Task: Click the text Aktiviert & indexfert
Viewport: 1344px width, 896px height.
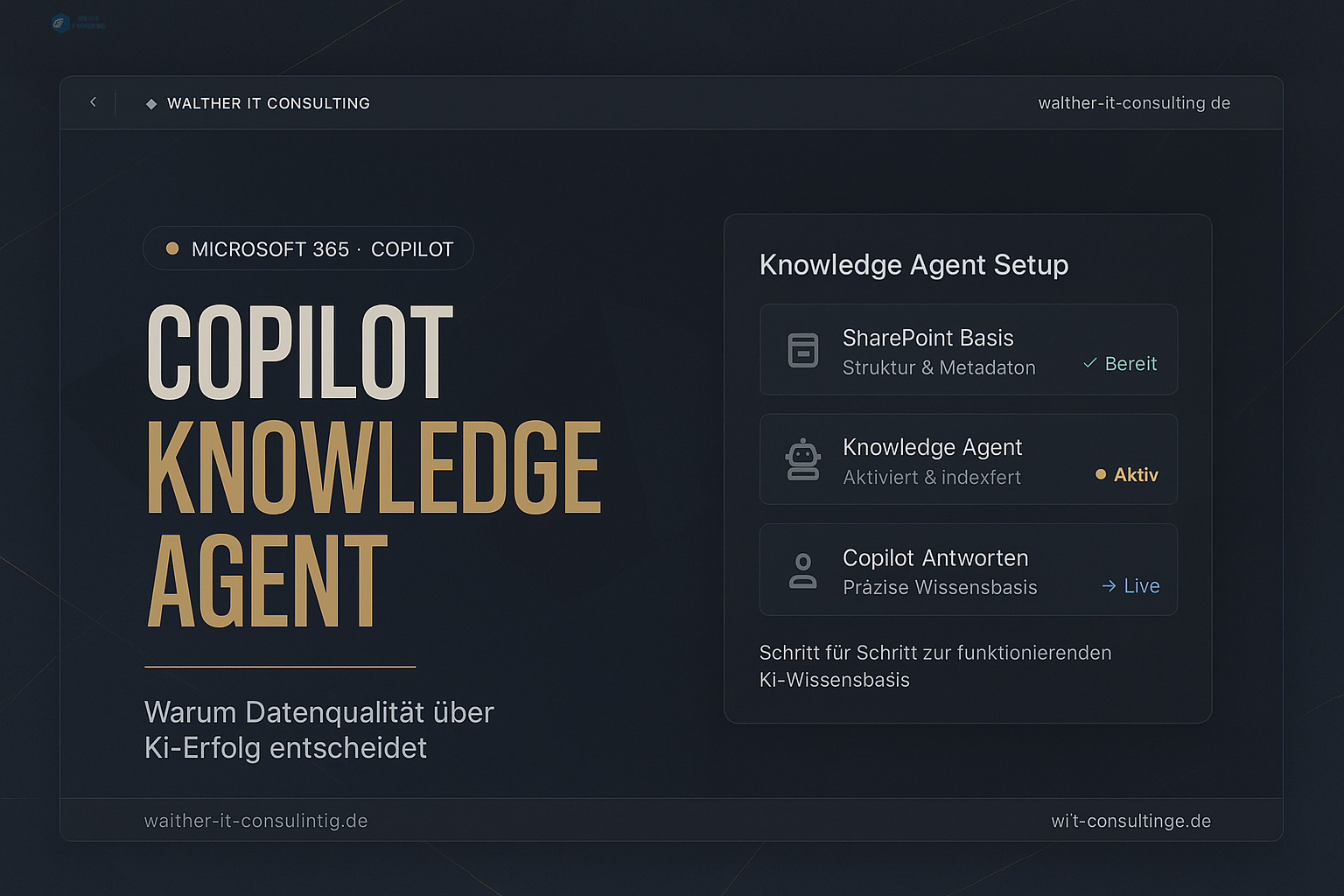Action: [x=932, y=478]
